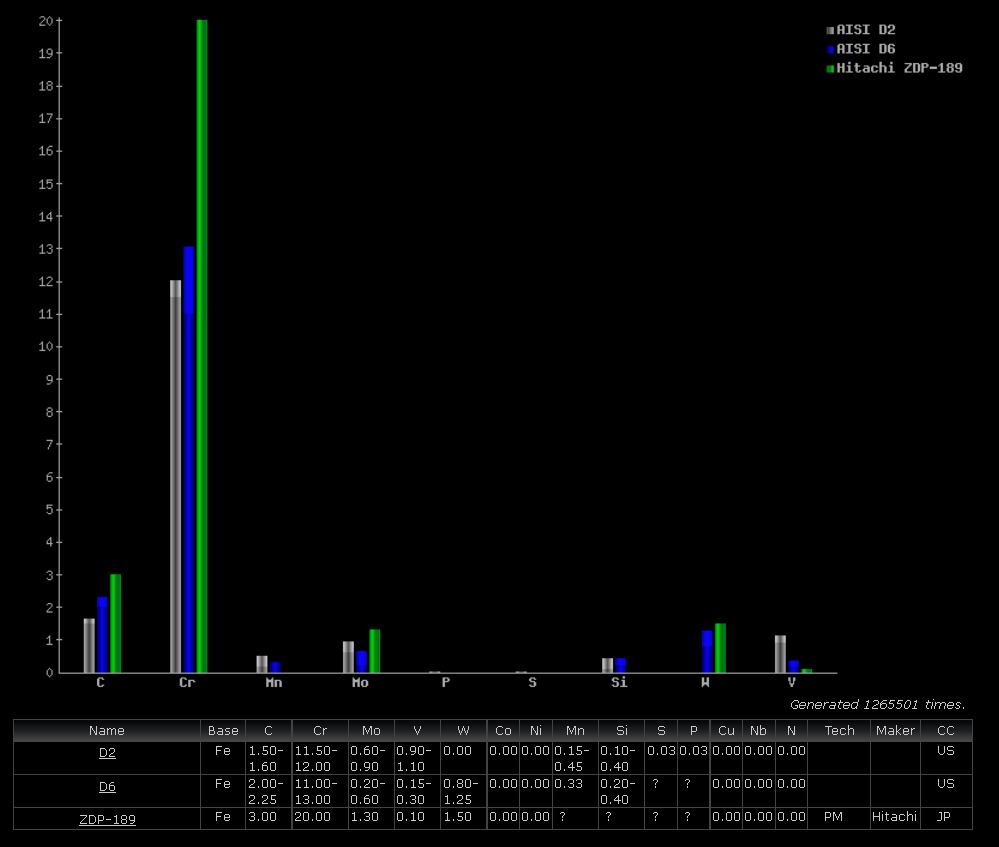Screen dimensions: 999x847
Task: Click the Cr axis label under chart
Action: (187, 683)
